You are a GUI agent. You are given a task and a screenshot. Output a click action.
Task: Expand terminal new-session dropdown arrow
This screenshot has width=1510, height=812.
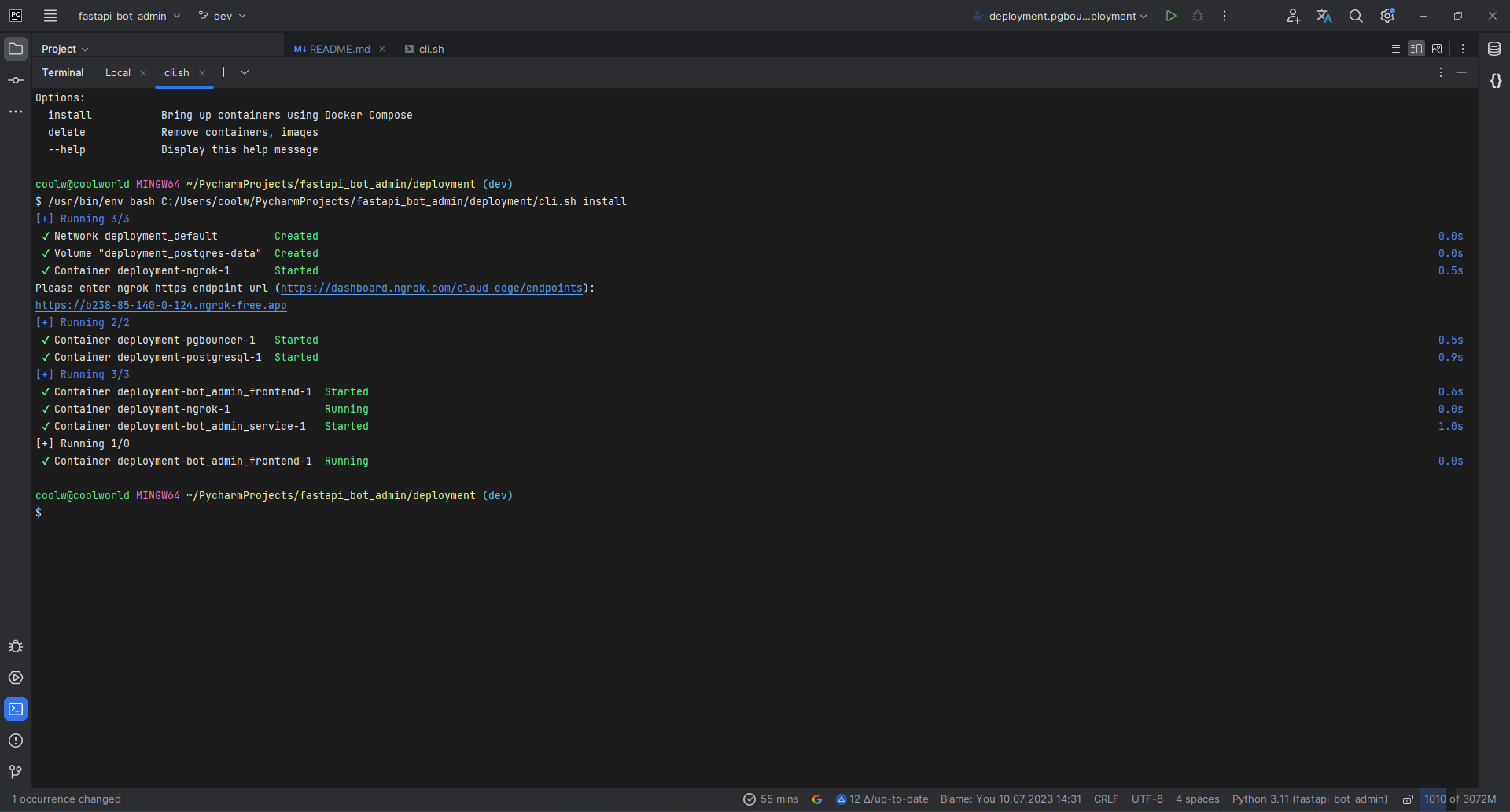(x=245, y=72)
